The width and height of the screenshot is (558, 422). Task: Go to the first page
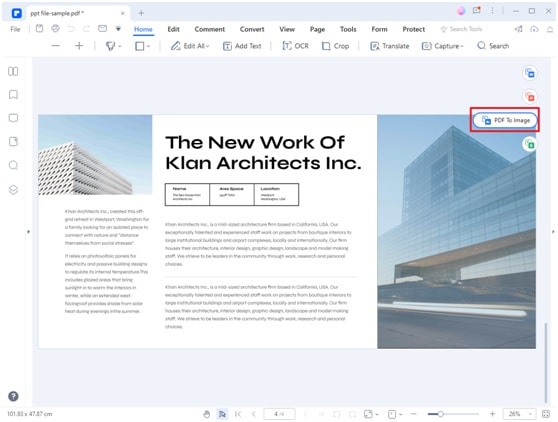[x=238, y=414]
